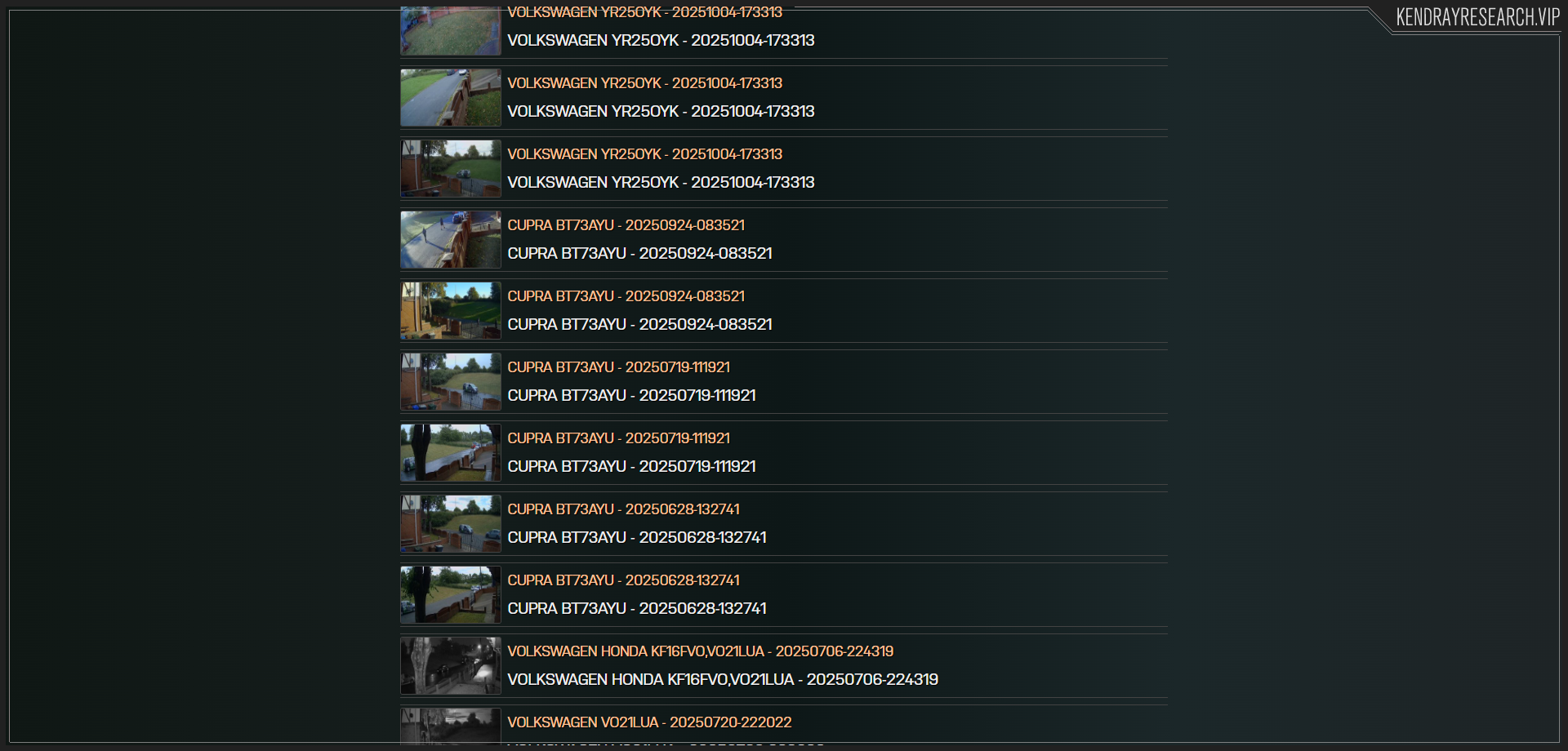The height and width of the screenshot is (751, 1568).
Task: Open orange VOLKSWAGEN HONDA KF16FVO,VO21LUA - 20250706-224319 link
Action: tap(701, 651)
